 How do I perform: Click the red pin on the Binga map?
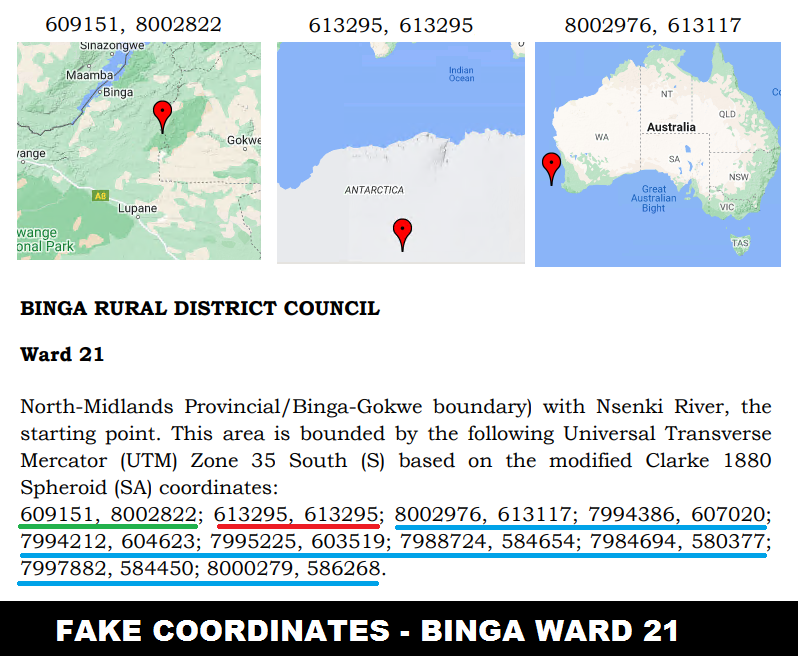point(162,117)
